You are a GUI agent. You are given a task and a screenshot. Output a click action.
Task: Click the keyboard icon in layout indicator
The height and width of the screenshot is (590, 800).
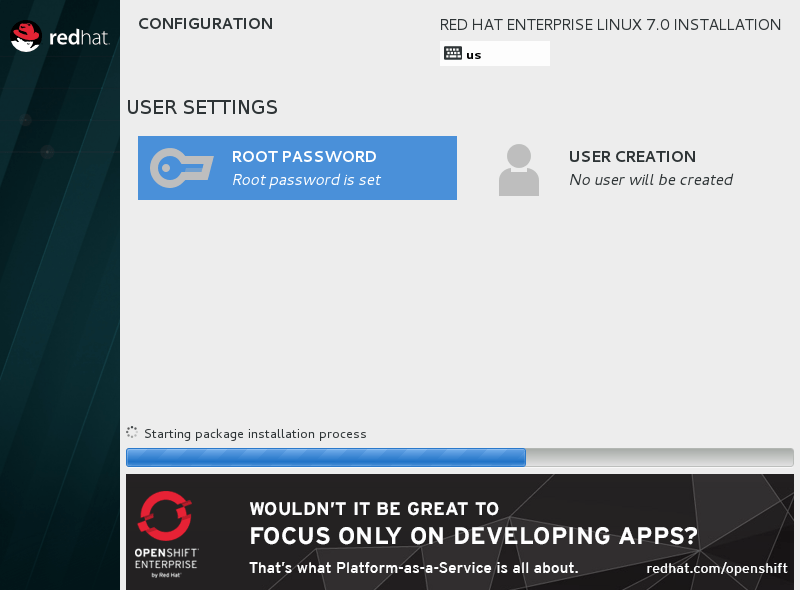coord(453,54)
